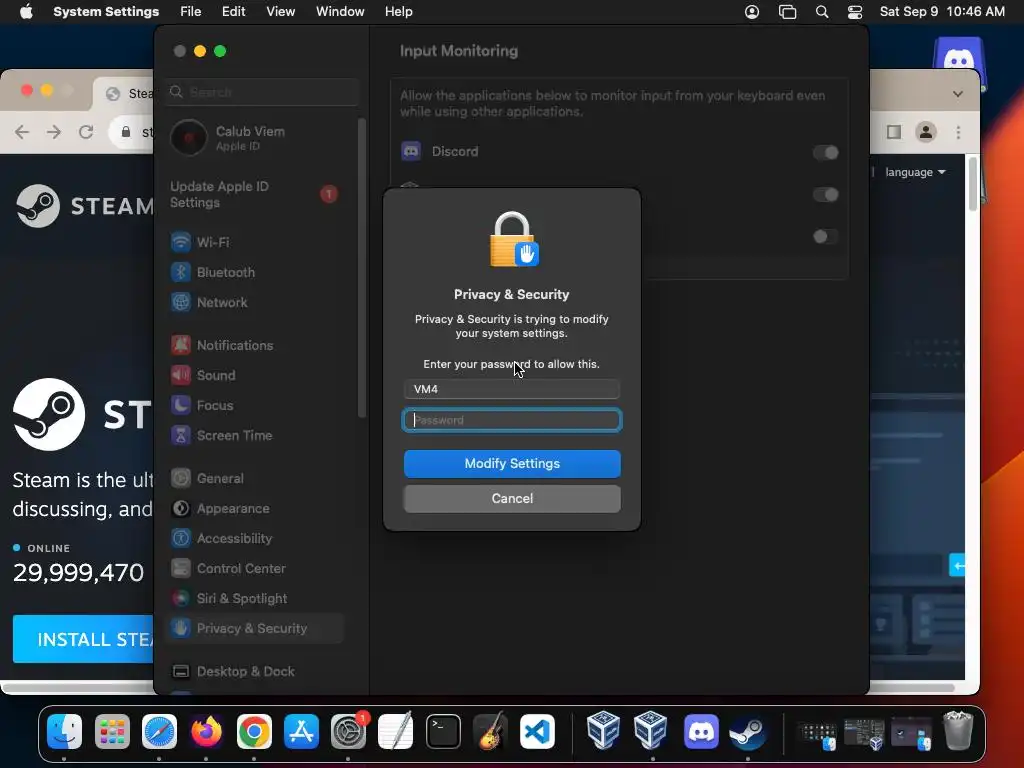Screen dimensions: 1024x768
Task: Click the Stage Manager menu bar icon
Action: (x=788, y=12)
